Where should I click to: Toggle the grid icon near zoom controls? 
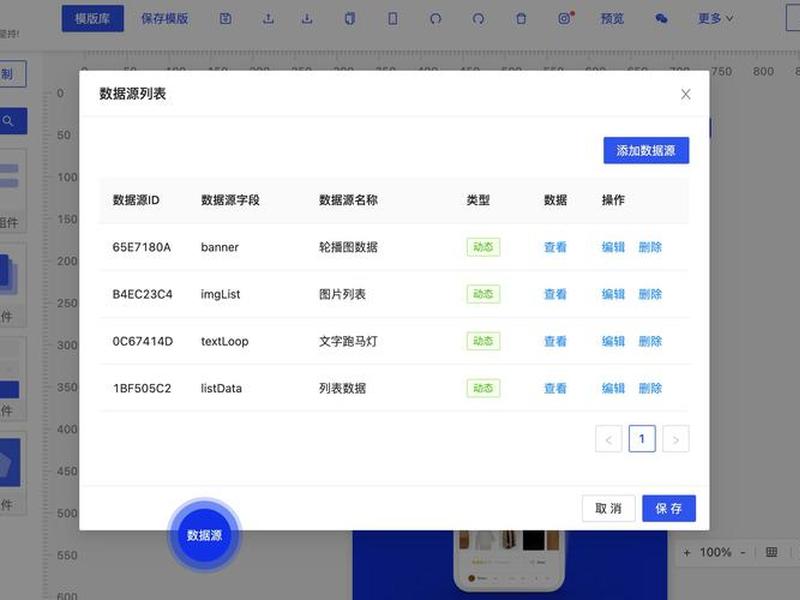pyautogui.click(x=771, y=552)
